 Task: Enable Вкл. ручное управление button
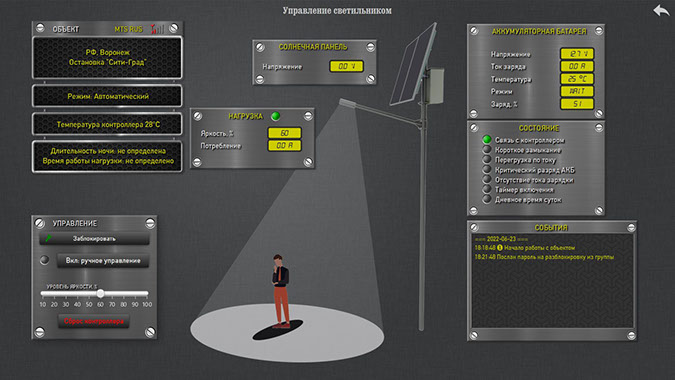[x=103, y=260]
